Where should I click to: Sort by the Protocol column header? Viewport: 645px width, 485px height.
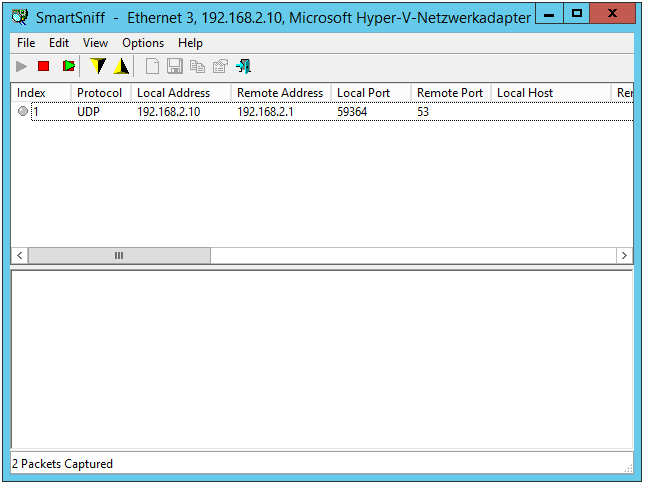[99, 93]
